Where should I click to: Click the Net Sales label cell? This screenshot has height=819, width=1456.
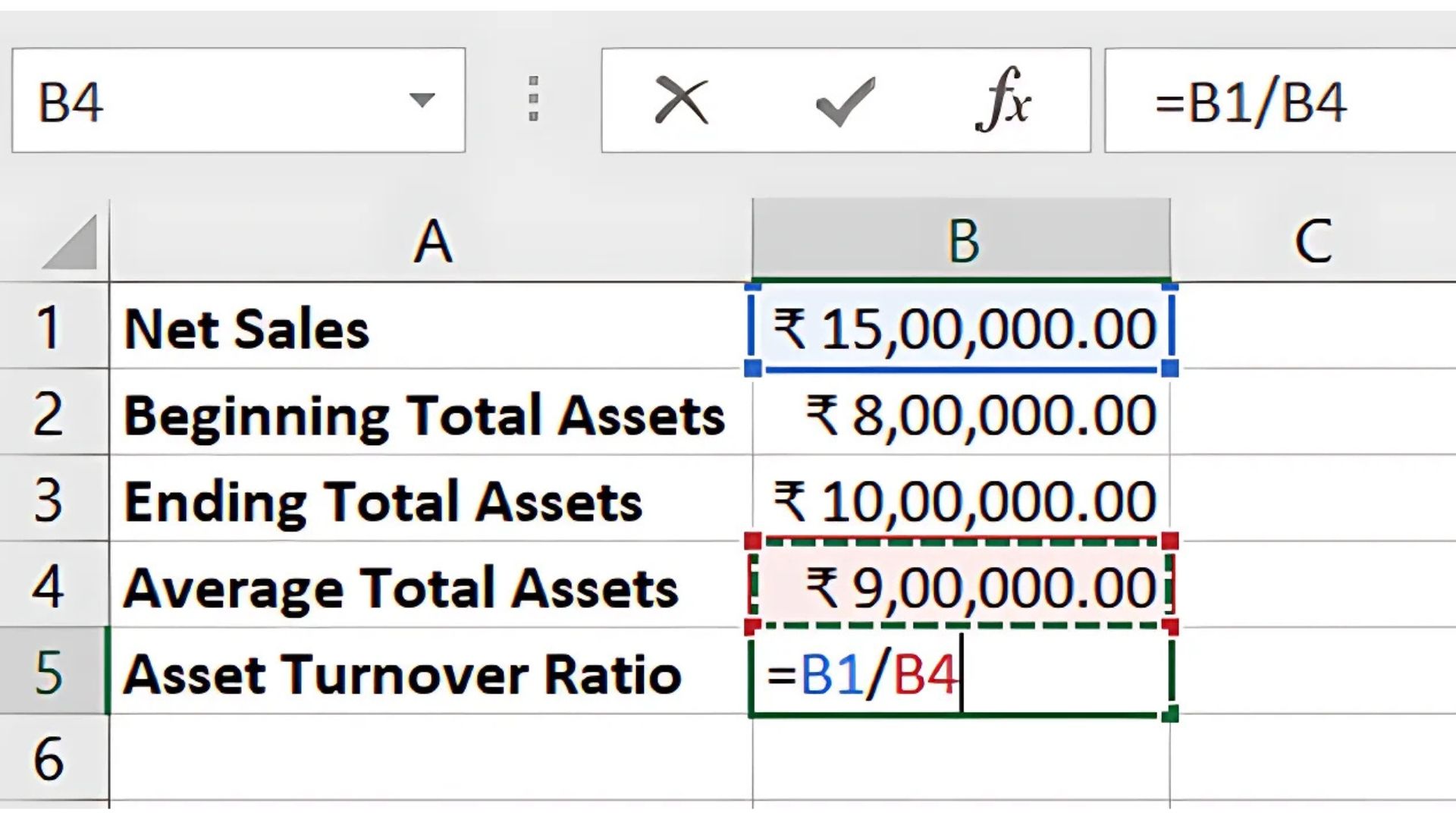pos(428,328)
